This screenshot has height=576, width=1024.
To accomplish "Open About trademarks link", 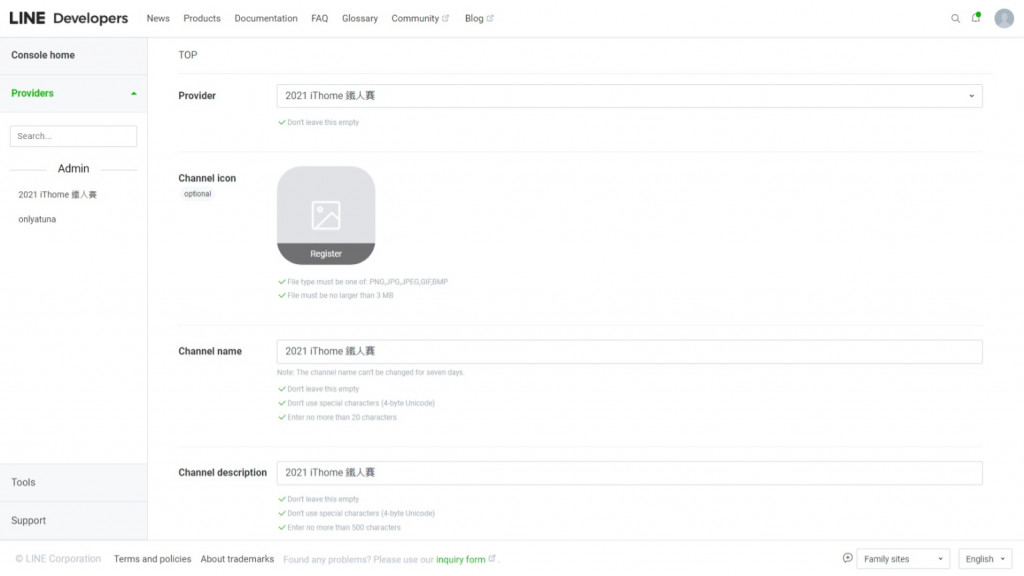I will tap(237, 559).
